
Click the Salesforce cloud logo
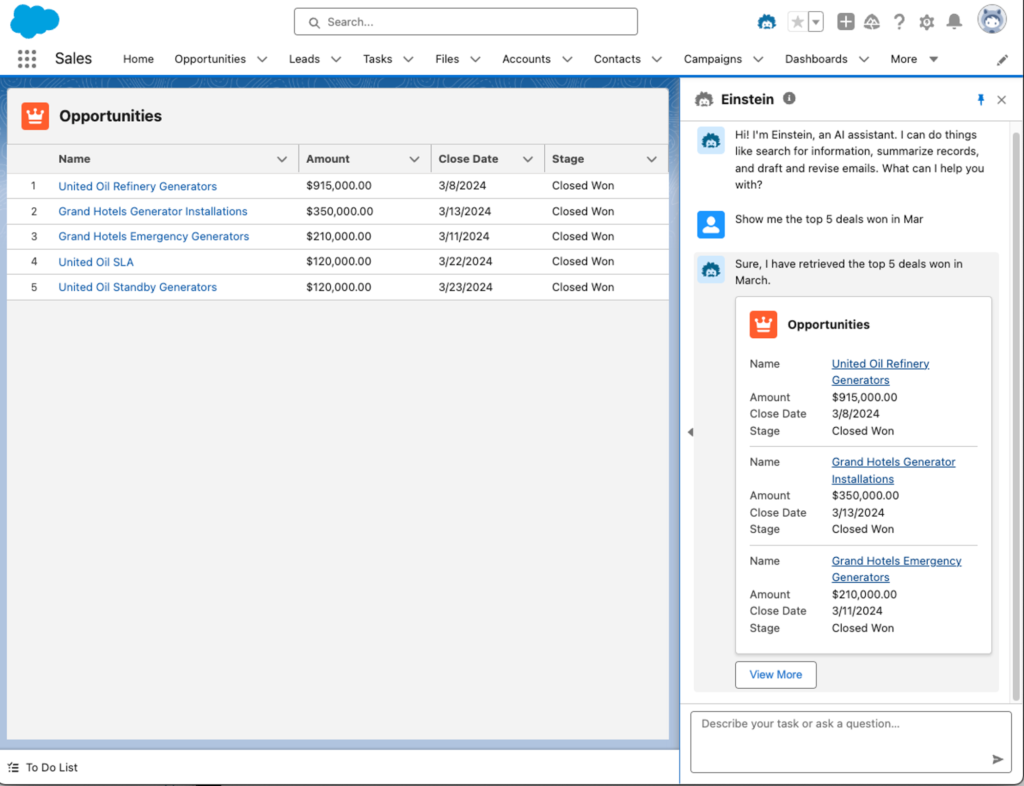(35, 22)
